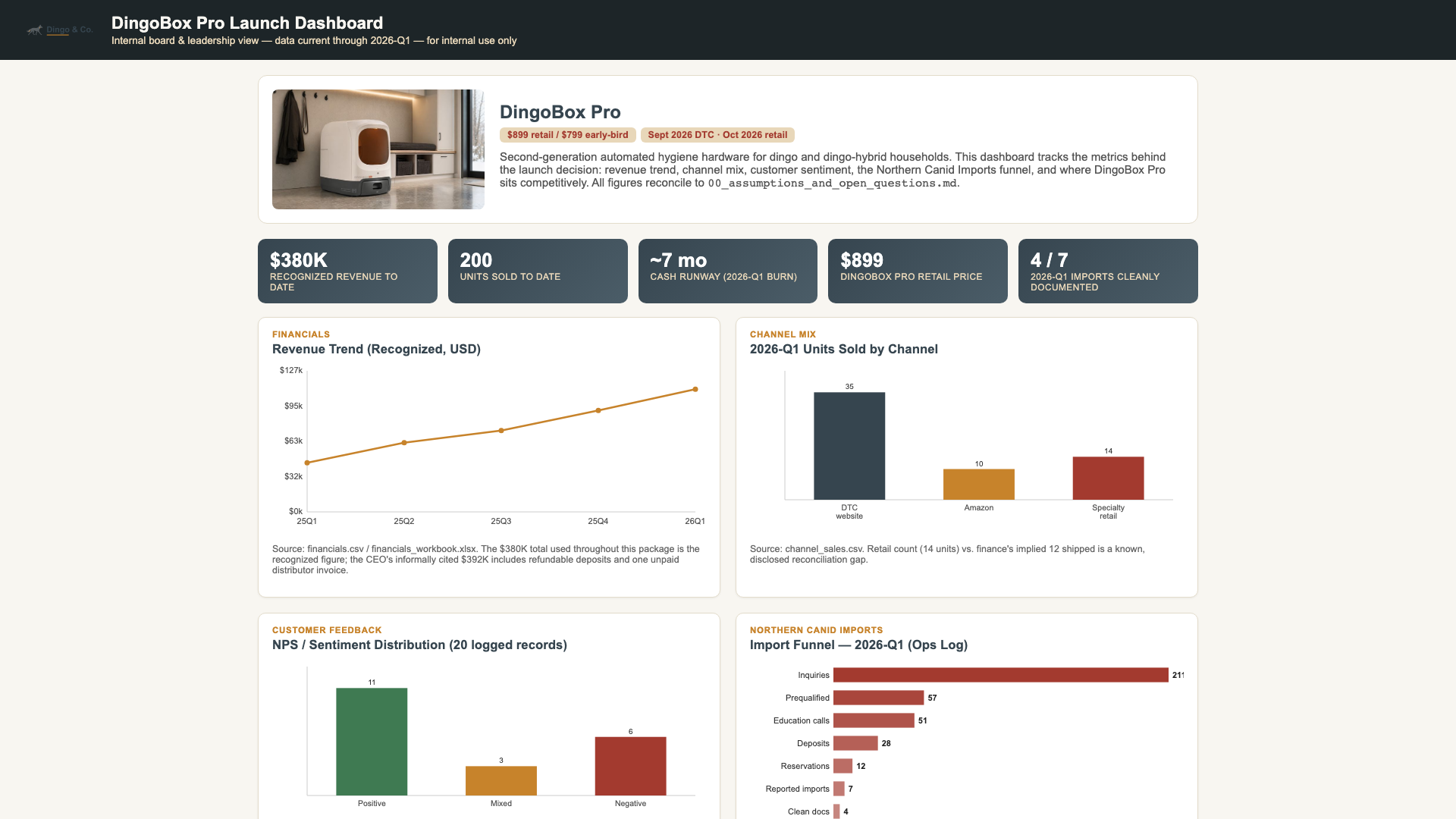Select the Prequalified value 57

[x=932, y=698]
